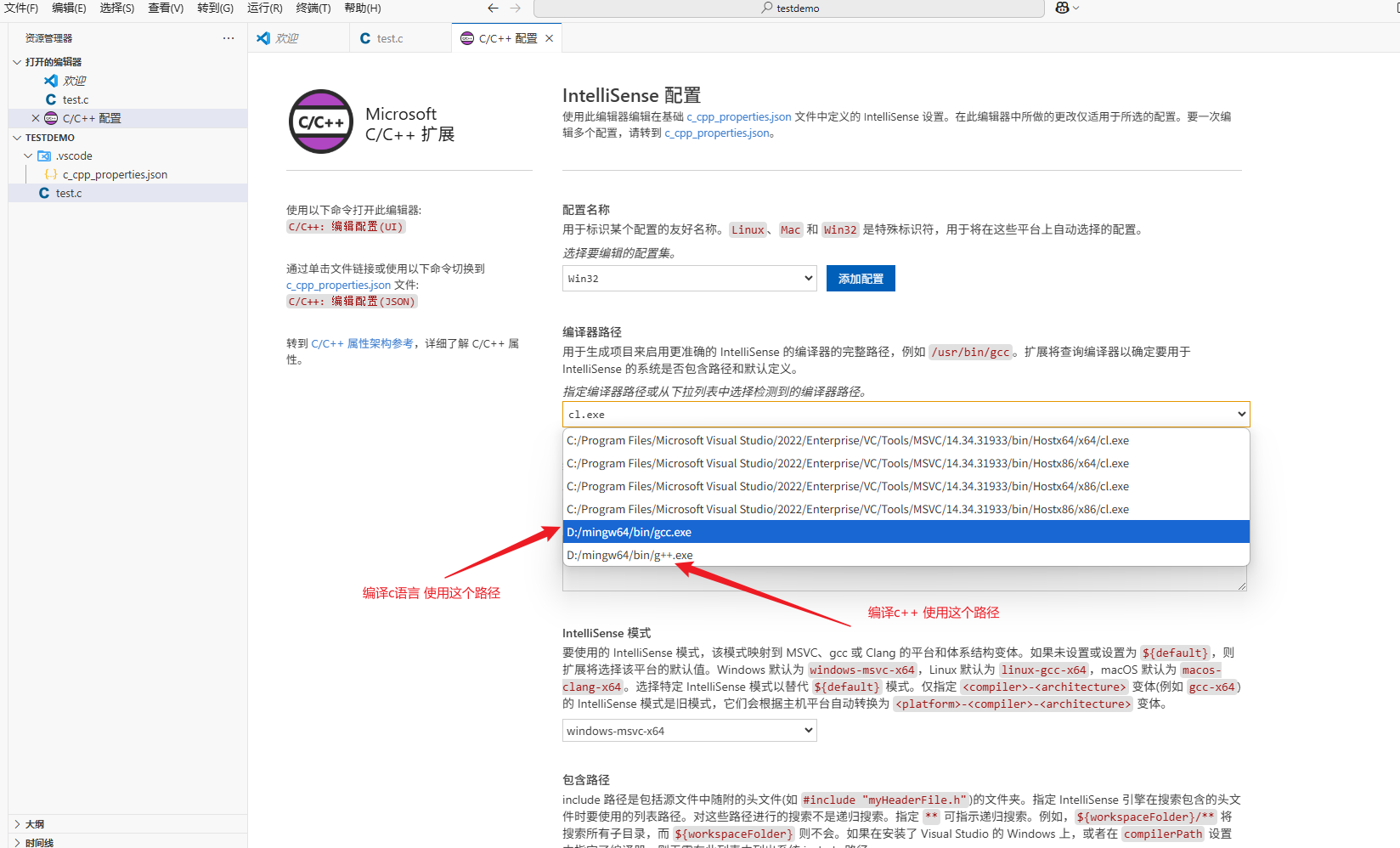Collapse the 打开的编辑器 section
The width and height of the screenshot is (1400, 848).
pyautogui.click(x=17, y=62)
